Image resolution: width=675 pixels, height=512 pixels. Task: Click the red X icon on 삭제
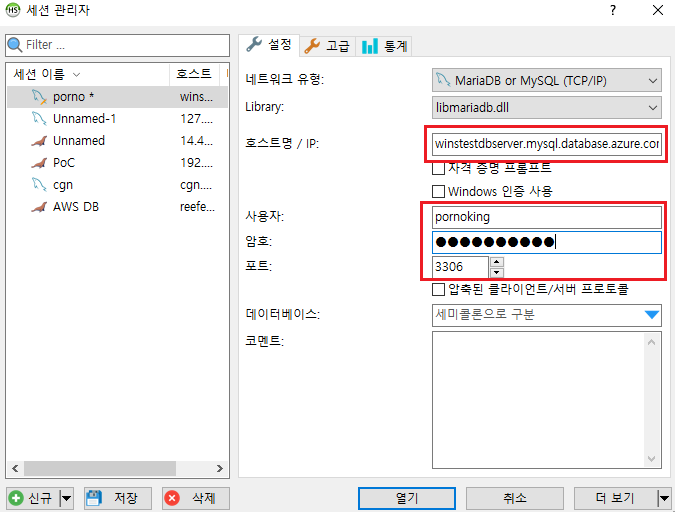coord(172,498)
